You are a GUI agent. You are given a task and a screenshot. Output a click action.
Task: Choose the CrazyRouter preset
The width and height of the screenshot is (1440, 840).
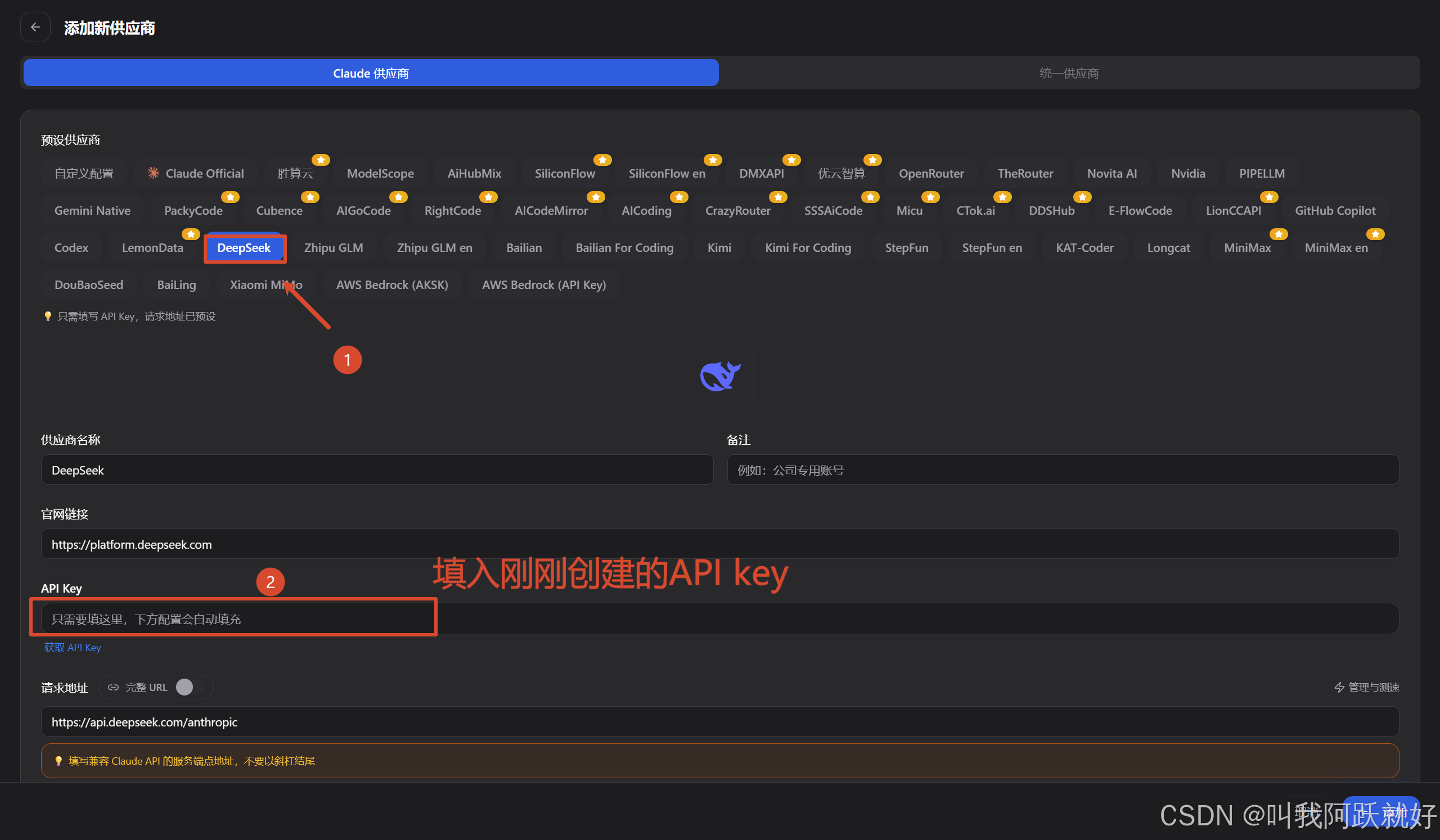(737, 210)
